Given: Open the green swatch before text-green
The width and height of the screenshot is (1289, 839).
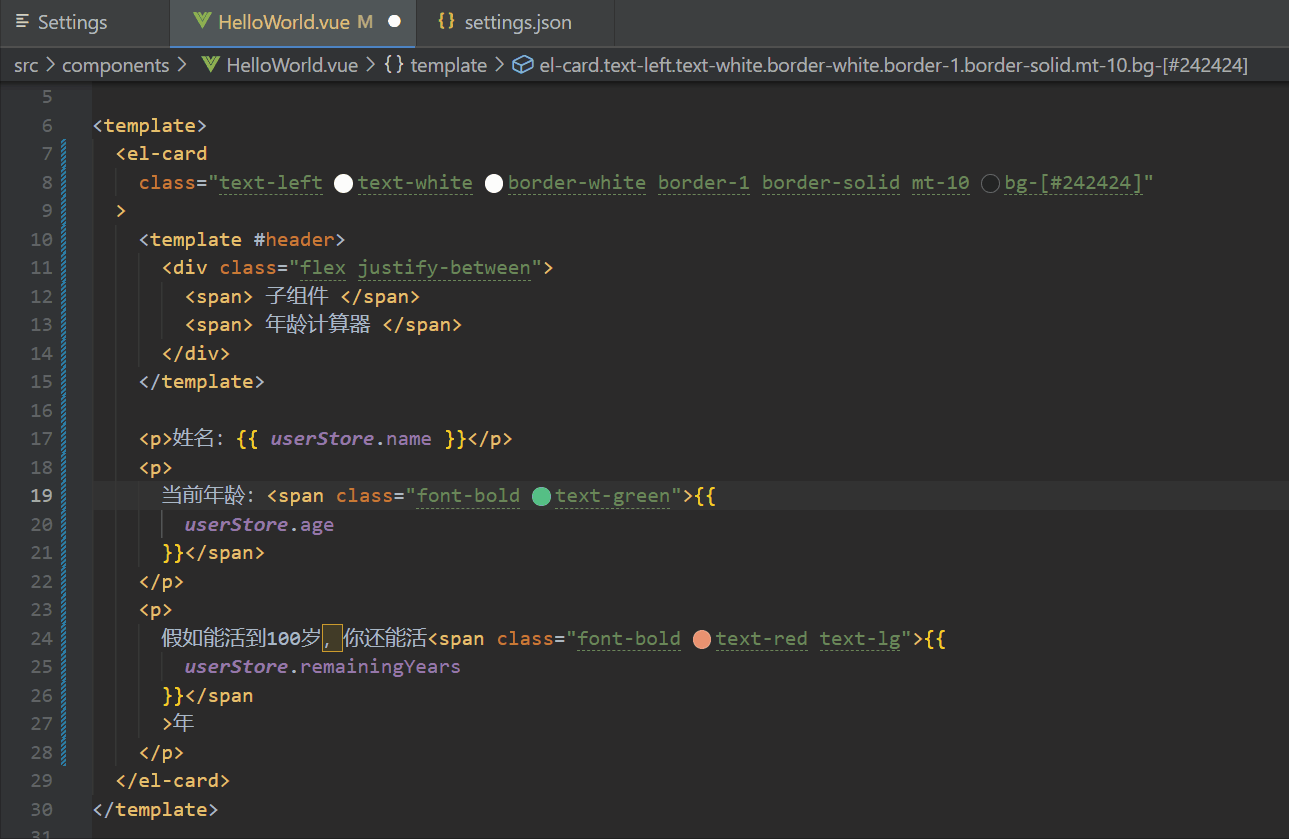Looking at the screenshot, I should [x=541, y=496].
